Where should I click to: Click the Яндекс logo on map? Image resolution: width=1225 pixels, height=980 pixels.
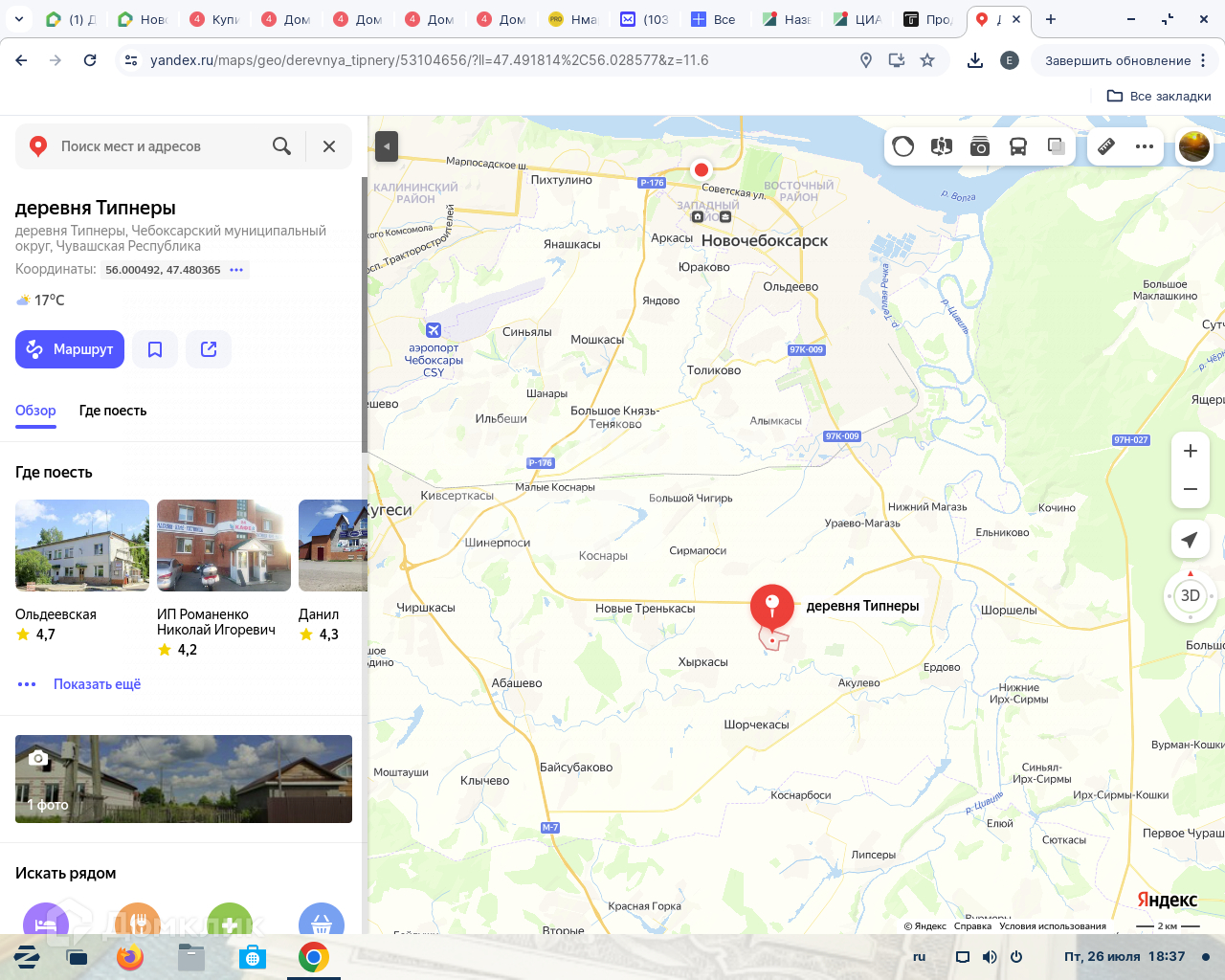click(x=1167, y=900)
